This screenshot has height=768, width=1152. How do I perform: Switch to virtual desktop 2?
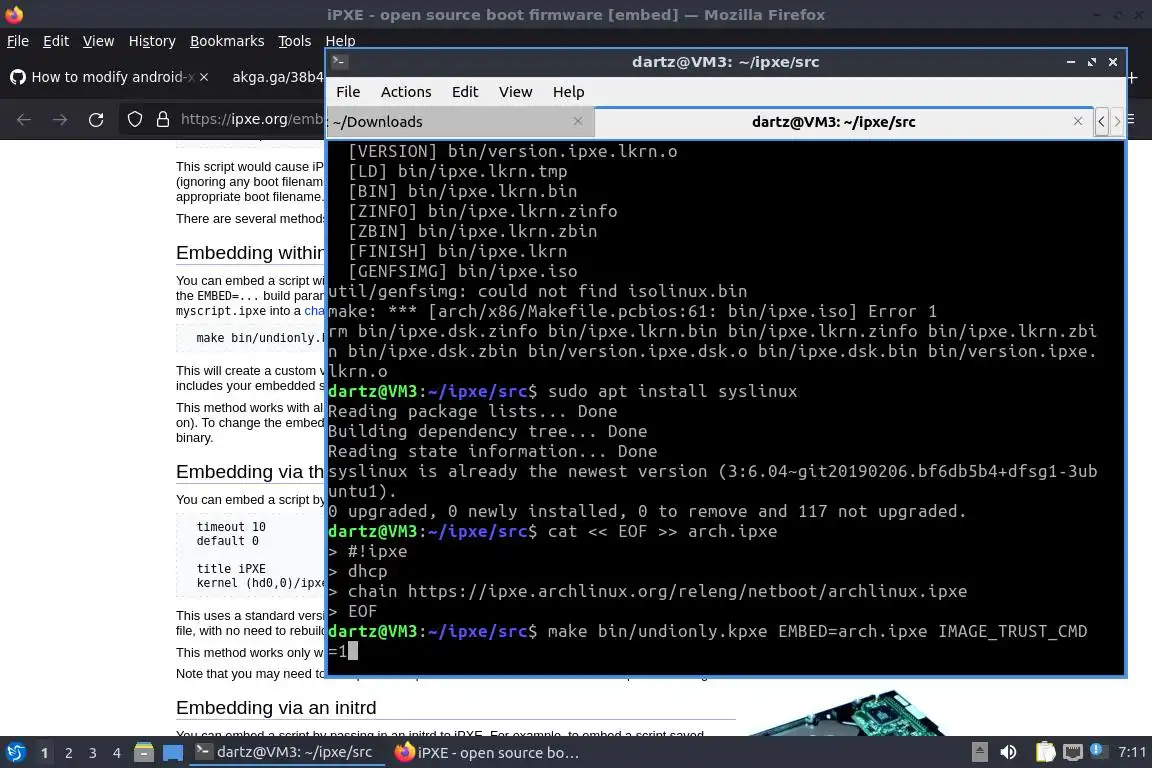[x=69, y=753]
